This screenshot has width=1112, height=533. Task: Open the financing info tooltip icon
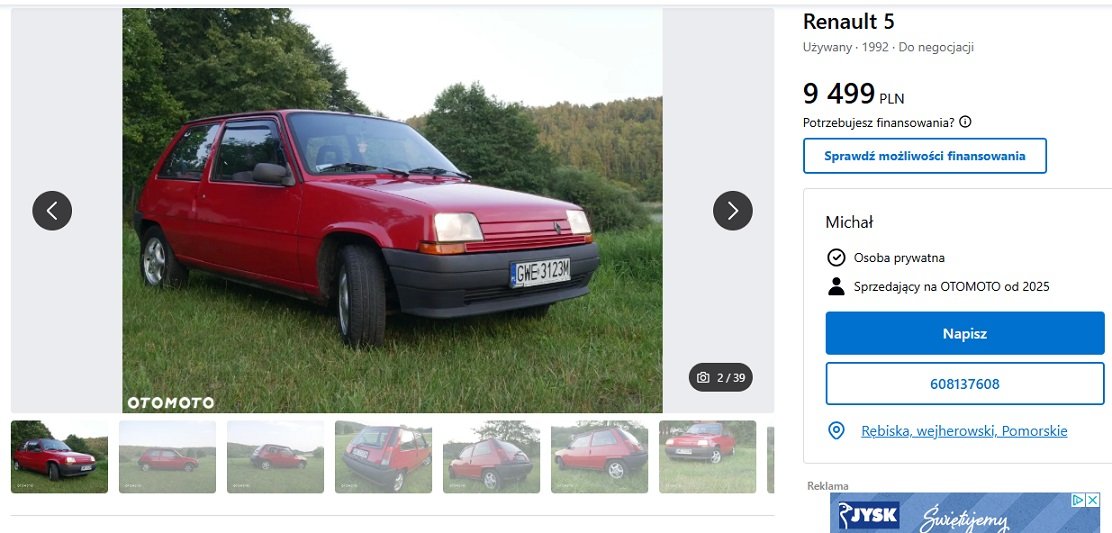(x=965, y=122)
